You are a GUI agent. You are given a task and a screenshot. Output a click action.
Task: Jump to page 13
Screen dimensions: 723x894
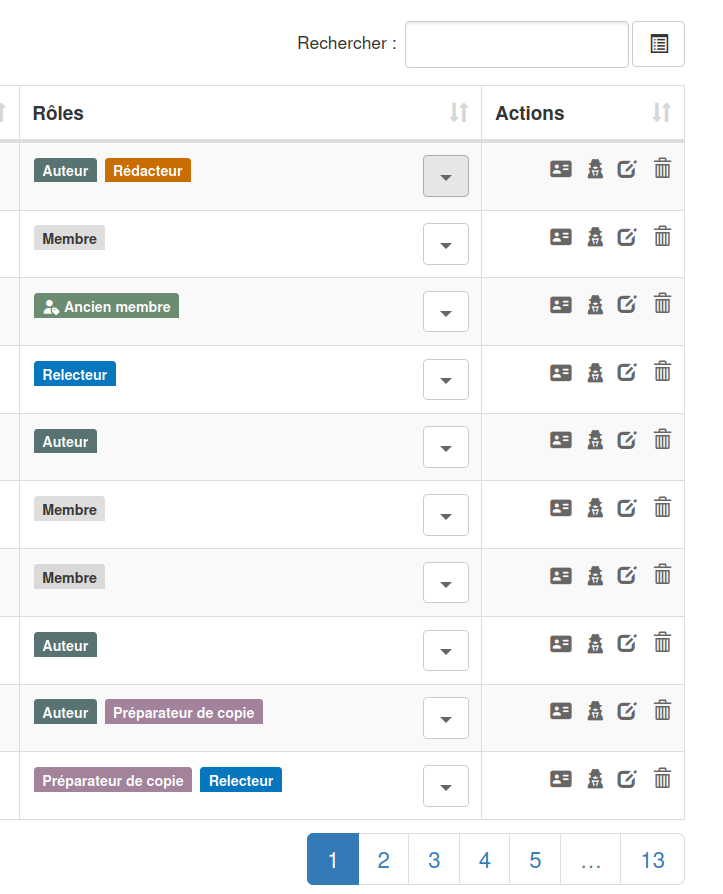[x=653, y=859]
